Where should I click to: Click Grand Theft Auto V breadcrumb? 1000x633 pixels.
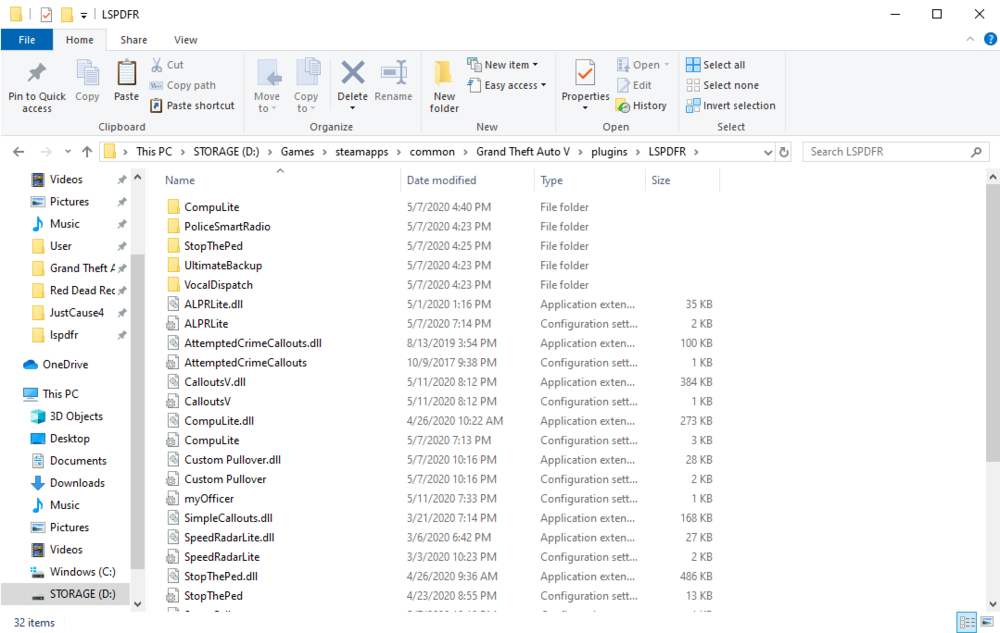(x=522, y=152)
